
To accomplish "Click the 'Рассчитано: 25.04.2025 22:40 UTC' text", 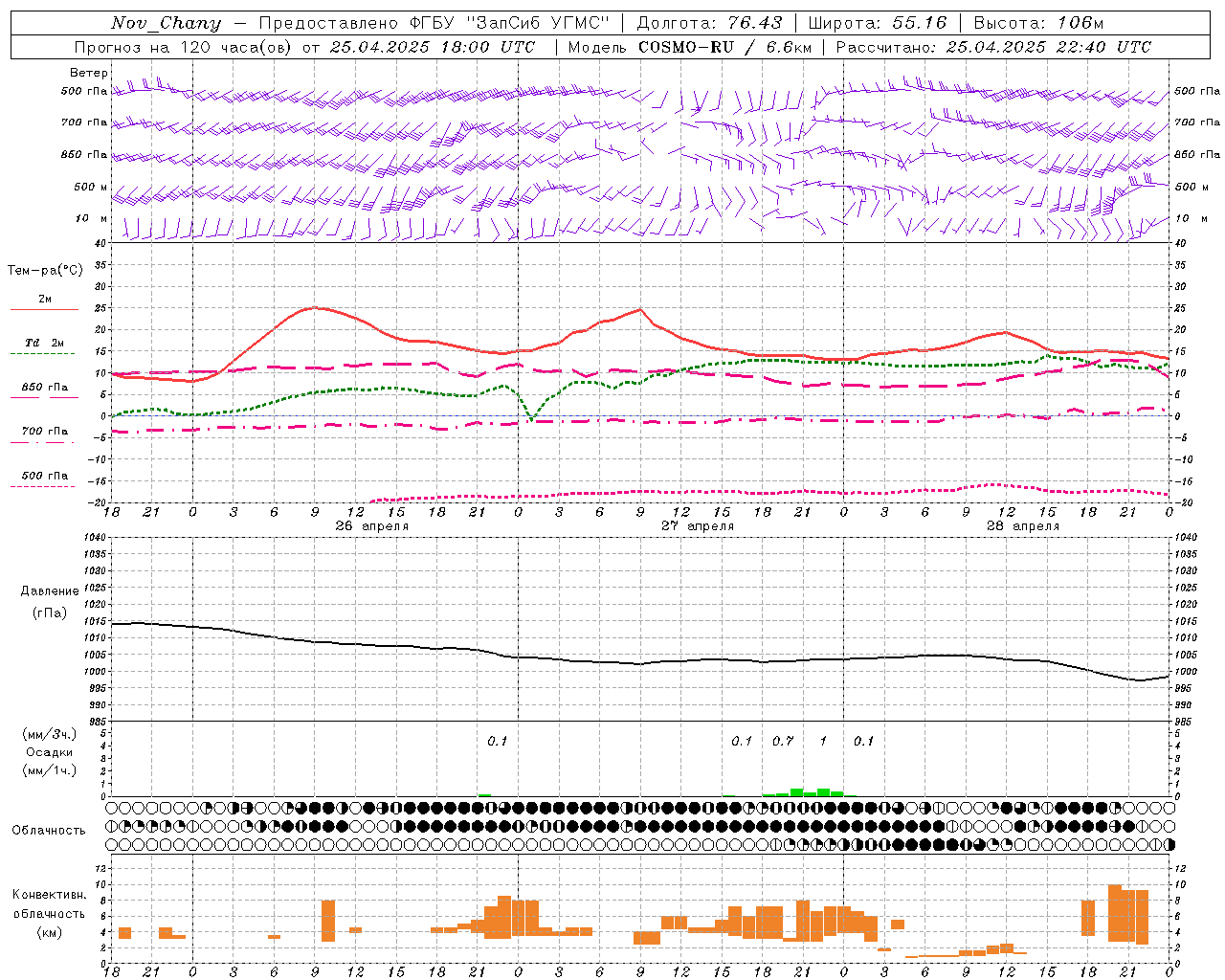I will pos(993,47).
